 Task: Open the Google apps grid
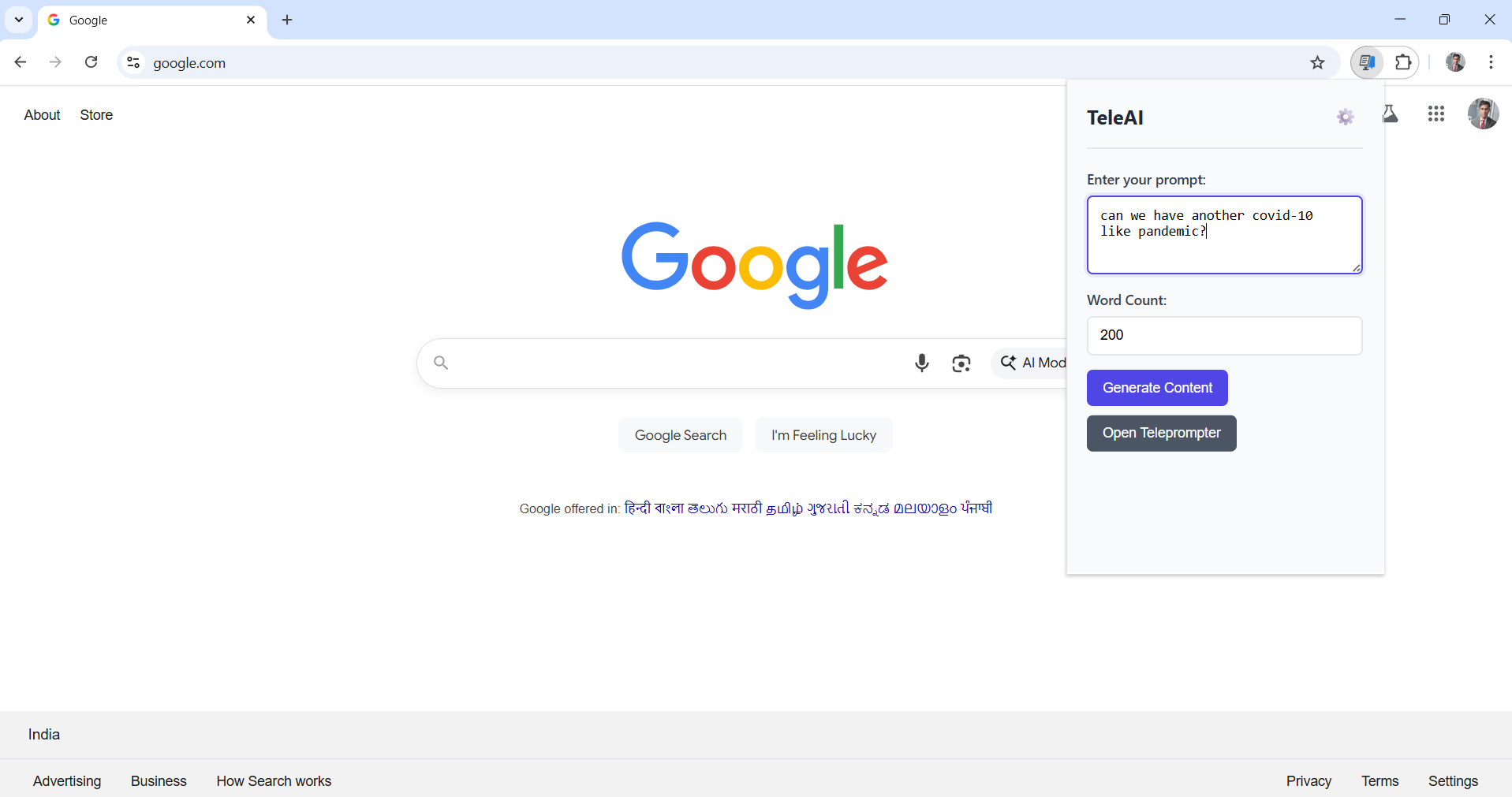click(x=1436, y=114)
